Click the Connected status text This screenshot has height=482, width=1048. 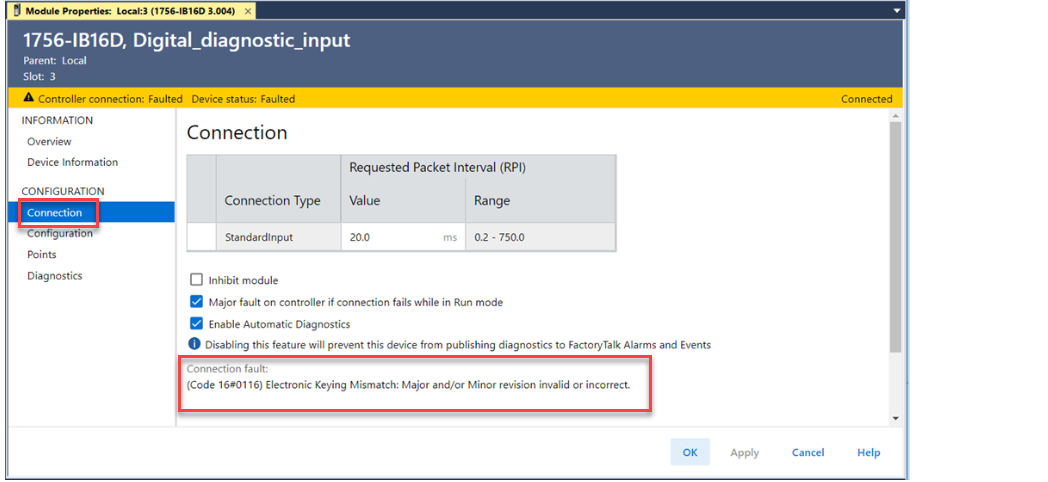pos(866,99)
